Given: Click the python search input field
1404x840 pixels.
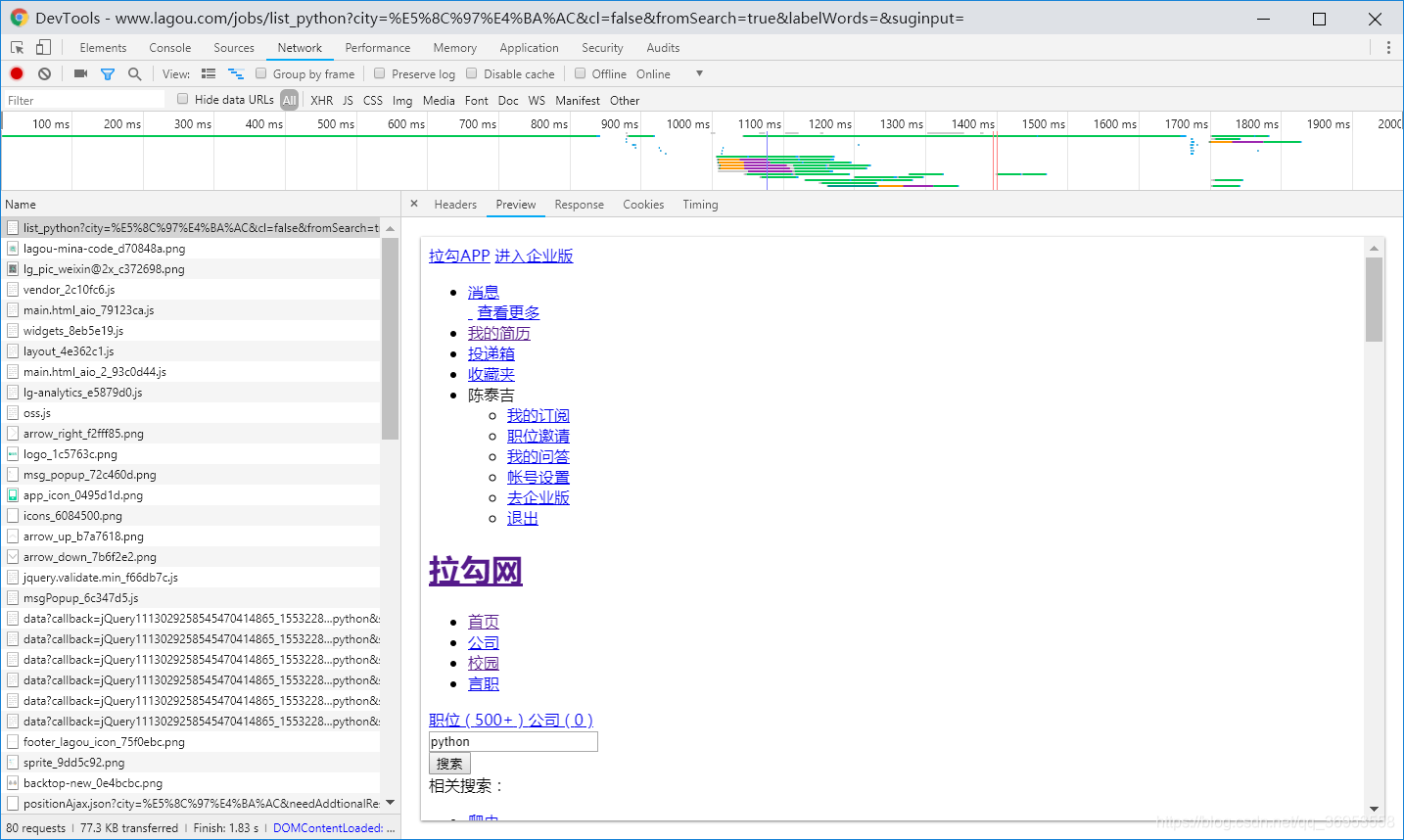Looking at the screenshot, I should pos(513,741).
